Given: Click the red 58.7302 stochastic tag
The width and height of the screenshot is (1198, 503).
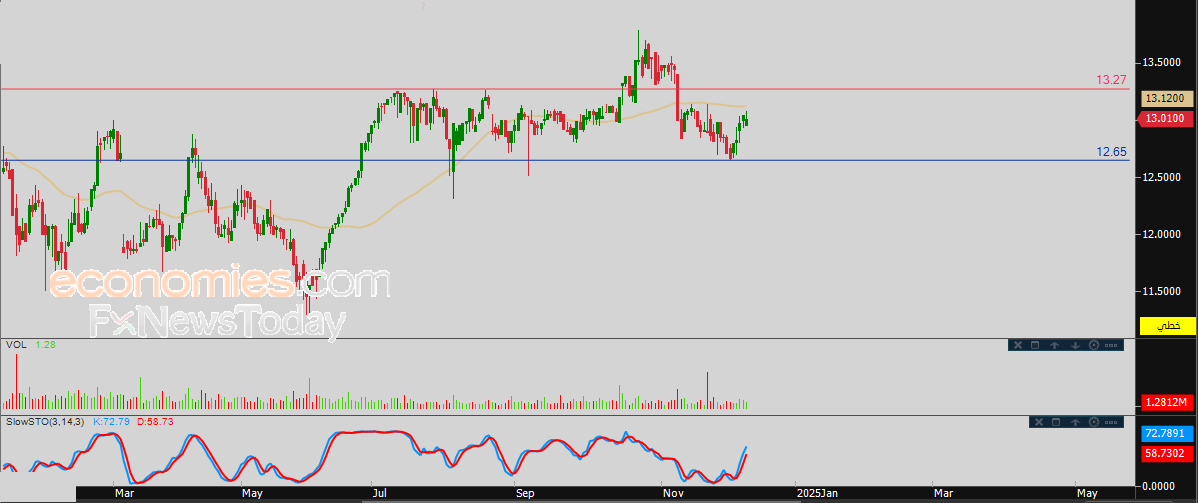Looking at the screenshot, I should tap(1167, 453).
